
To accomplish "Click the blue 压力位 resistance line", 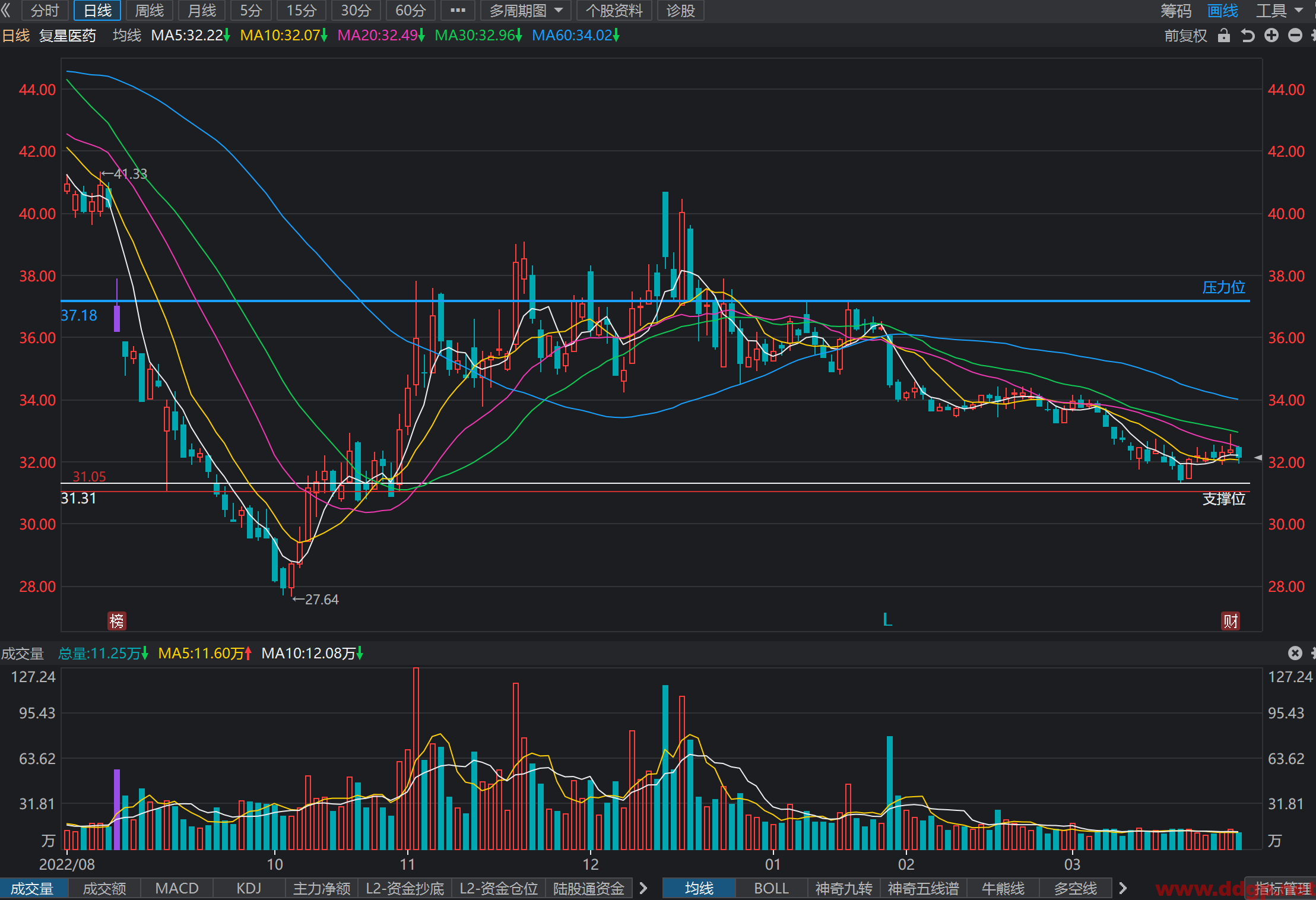I will tap(655, 301).
